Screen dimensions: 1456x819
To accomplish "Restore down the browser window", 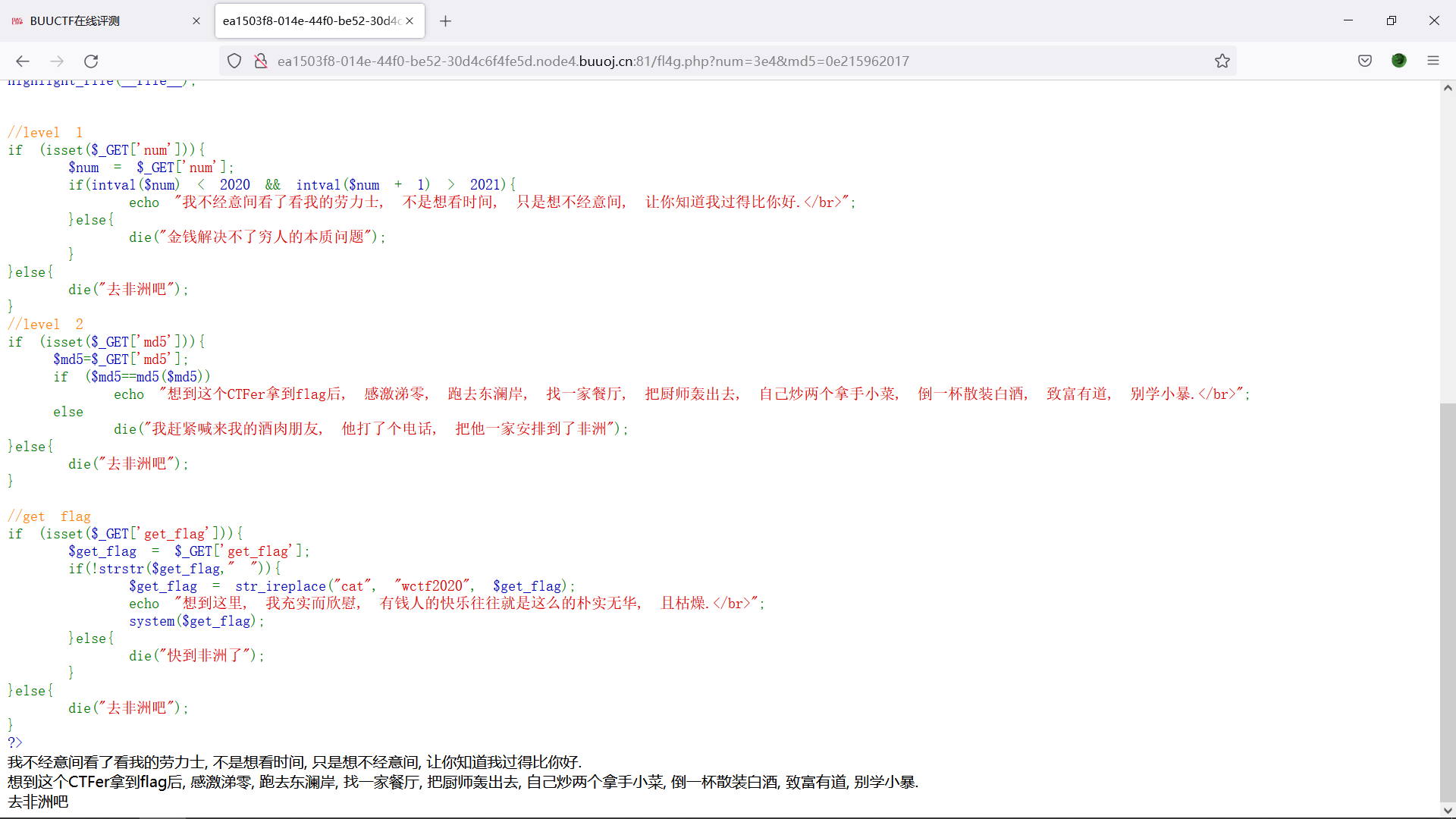I will click(1391, 20).
